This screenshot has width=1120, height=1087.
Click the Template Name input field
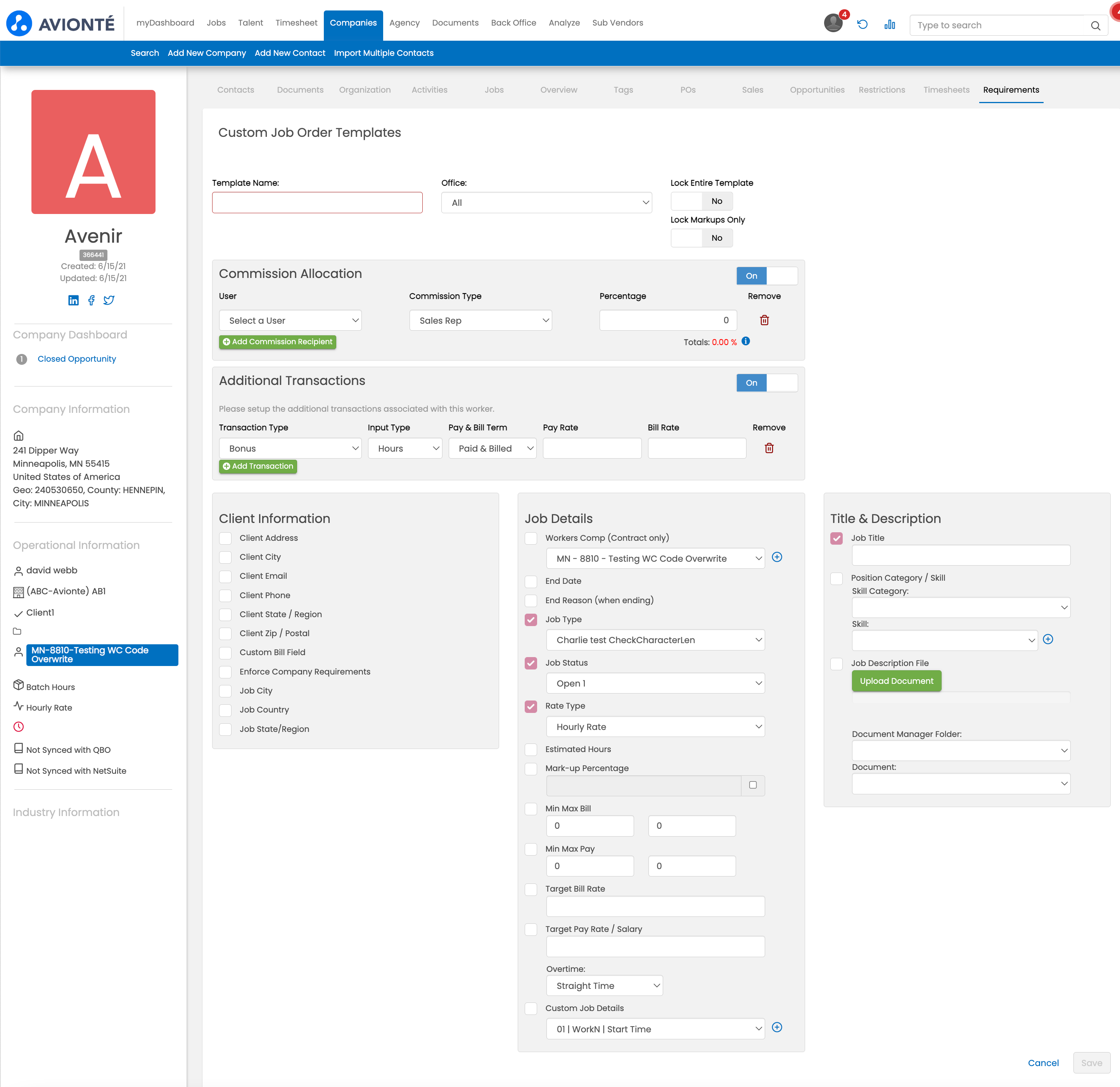click(x=317, y=203)
